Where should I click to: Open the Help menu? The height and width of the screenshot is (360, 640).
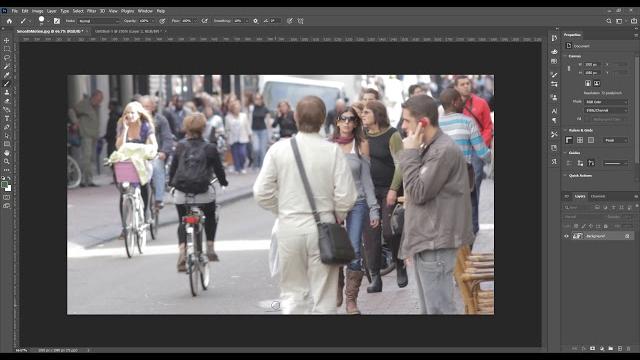pos(161,11)
